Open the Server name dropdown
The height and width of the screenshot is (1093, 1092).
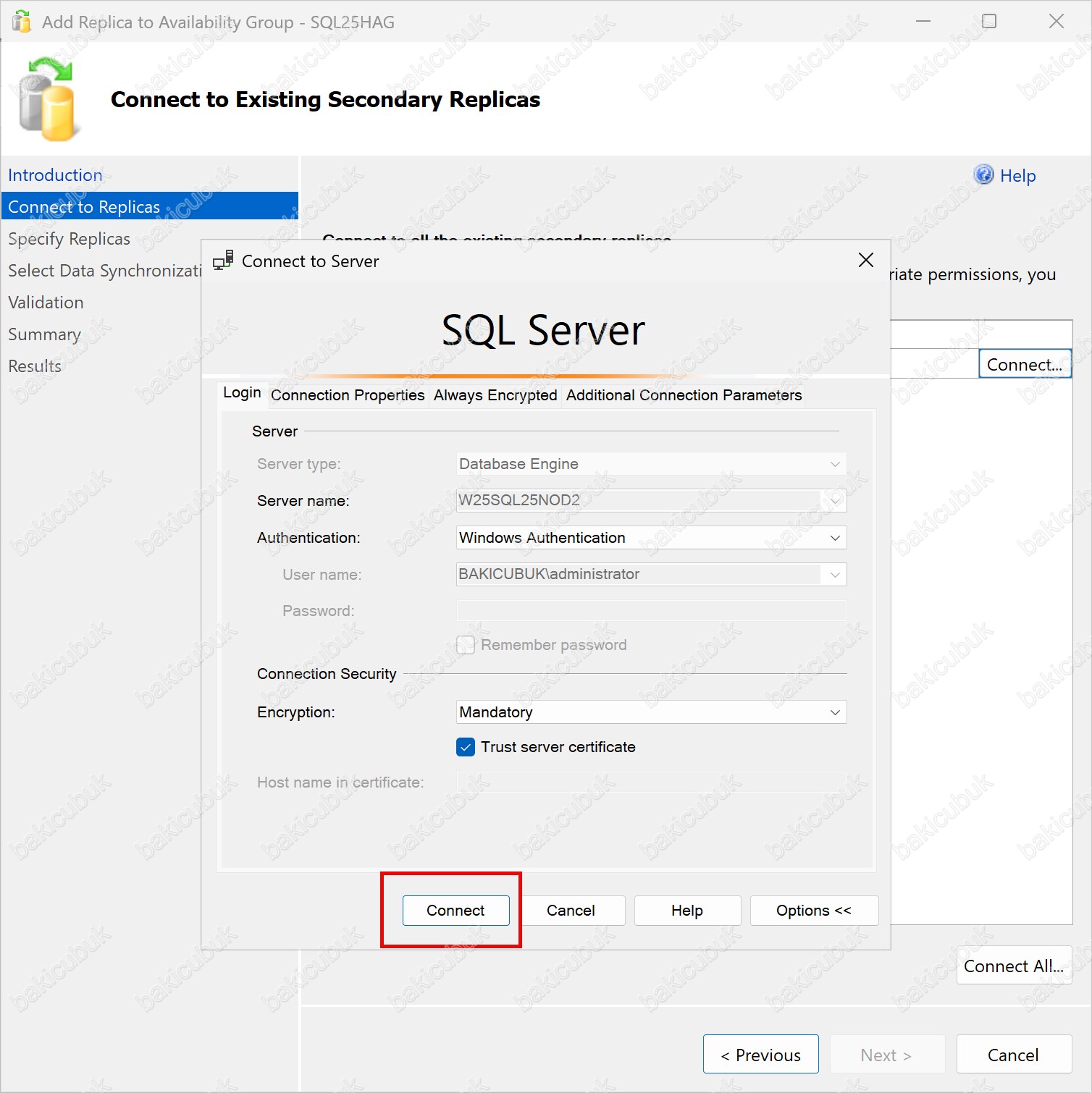point(834,501)
